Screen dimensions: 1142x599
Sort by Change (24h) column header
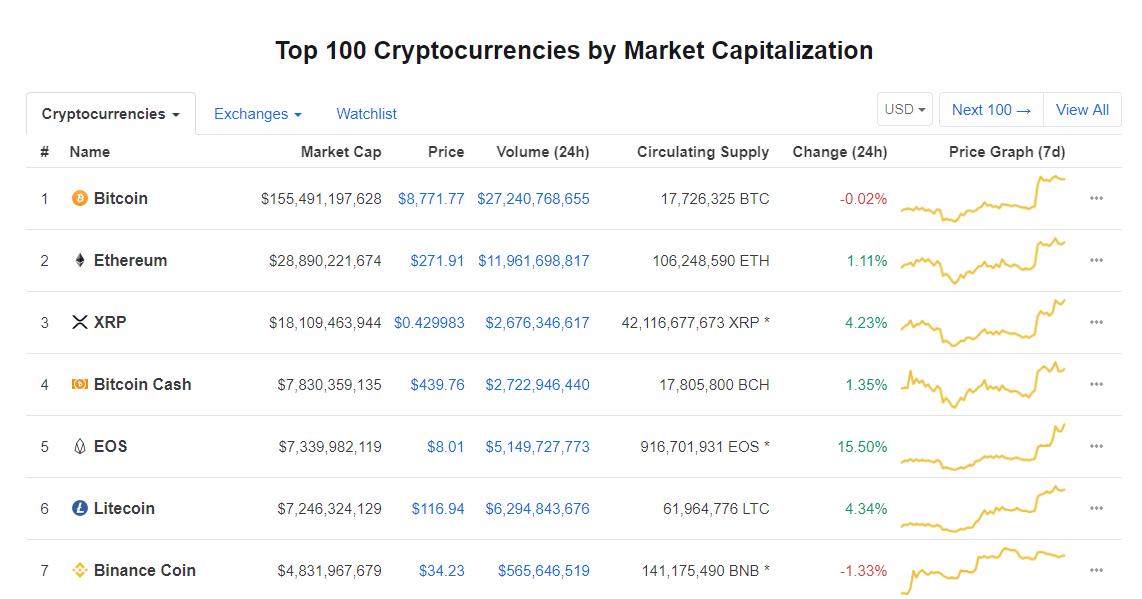point(840,152)
